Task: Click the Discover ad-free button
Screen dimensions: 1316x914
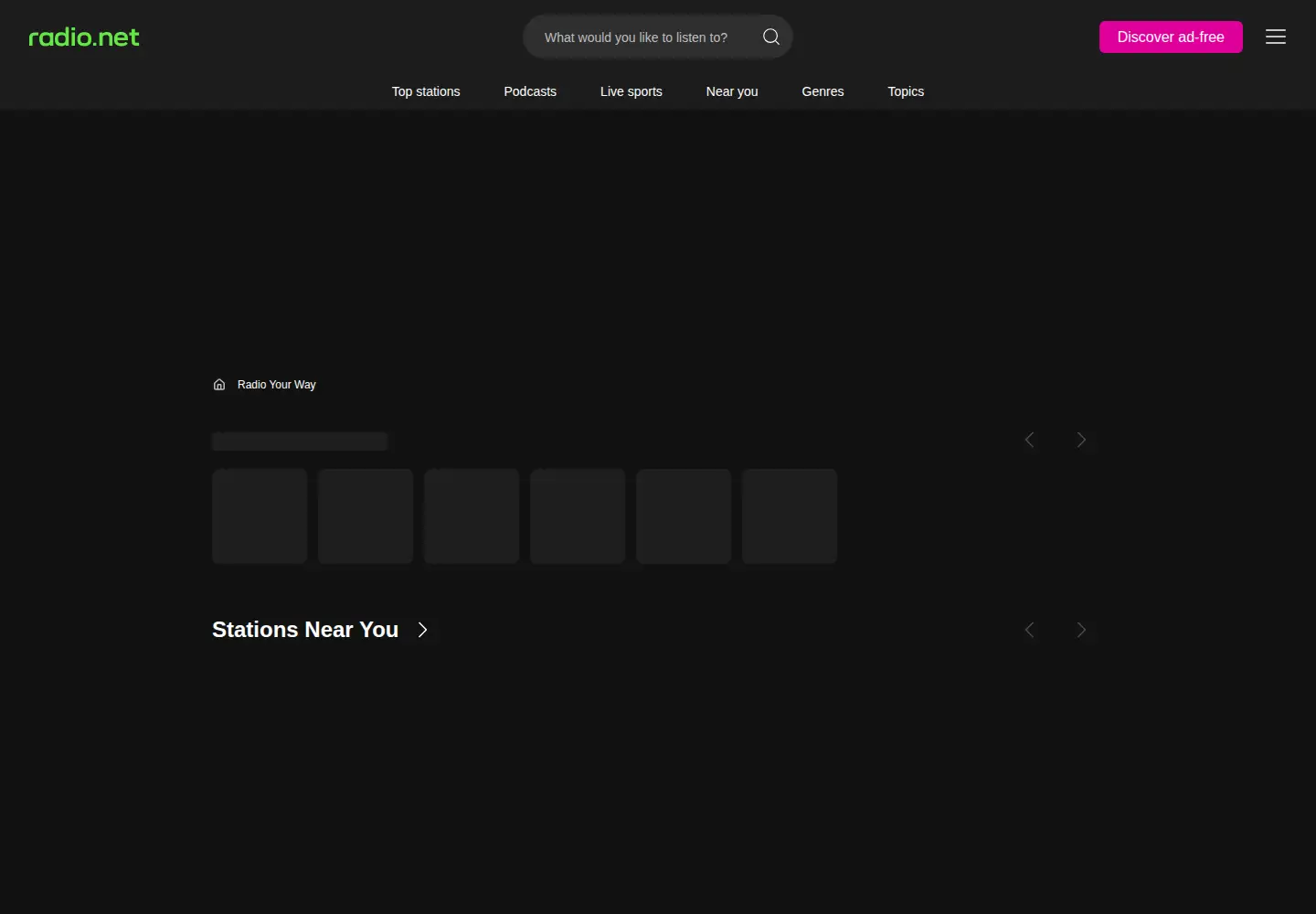Action: click(1171, 37)
